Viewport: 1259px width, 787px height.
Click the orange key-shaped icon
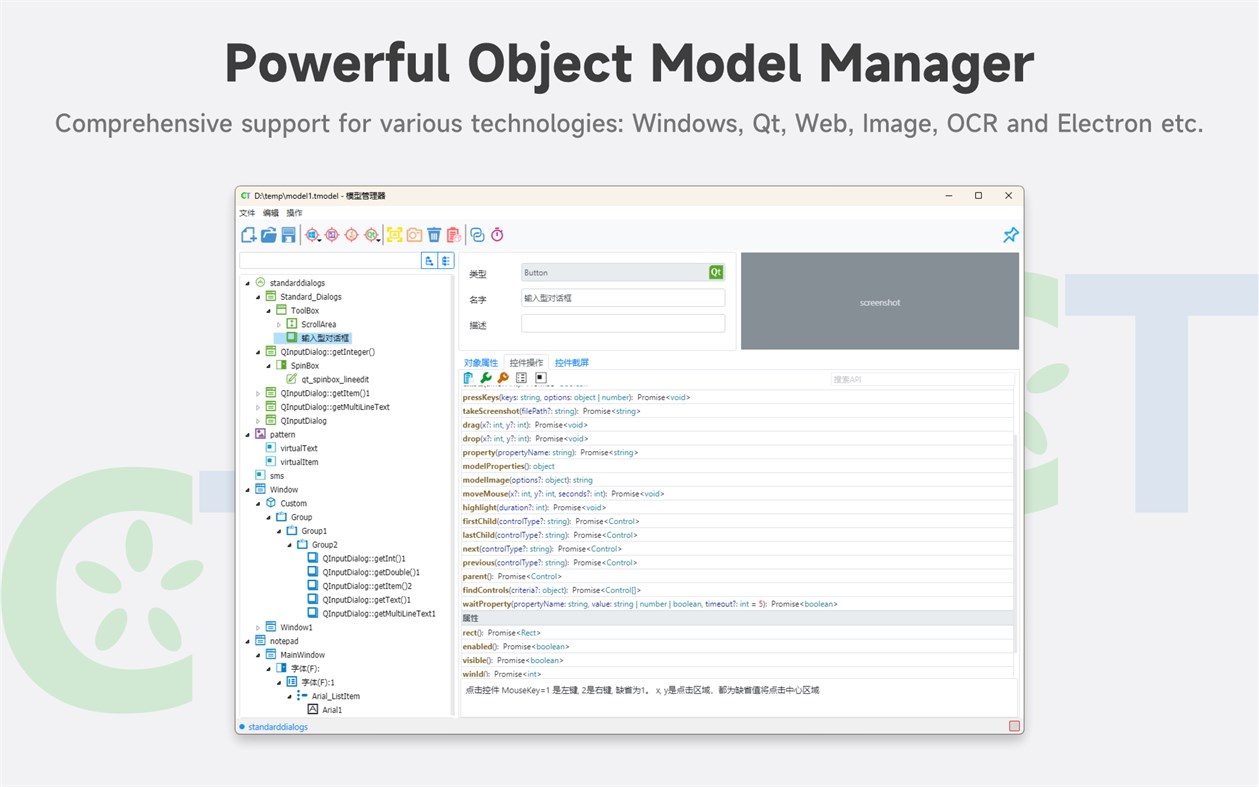[503, 378]
